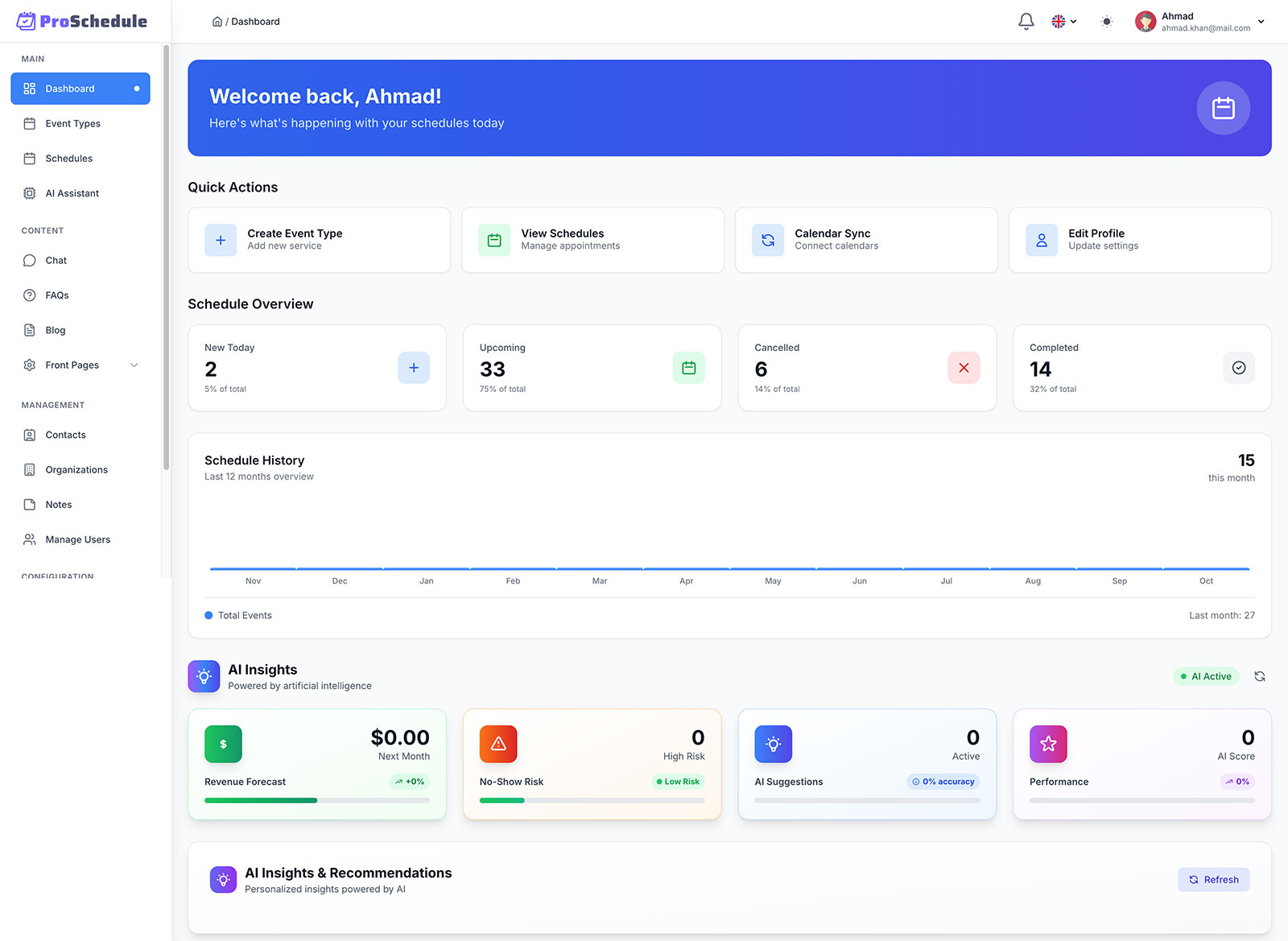
Task: Click the Performance '0%' badge
Action: click(1237, 782)
